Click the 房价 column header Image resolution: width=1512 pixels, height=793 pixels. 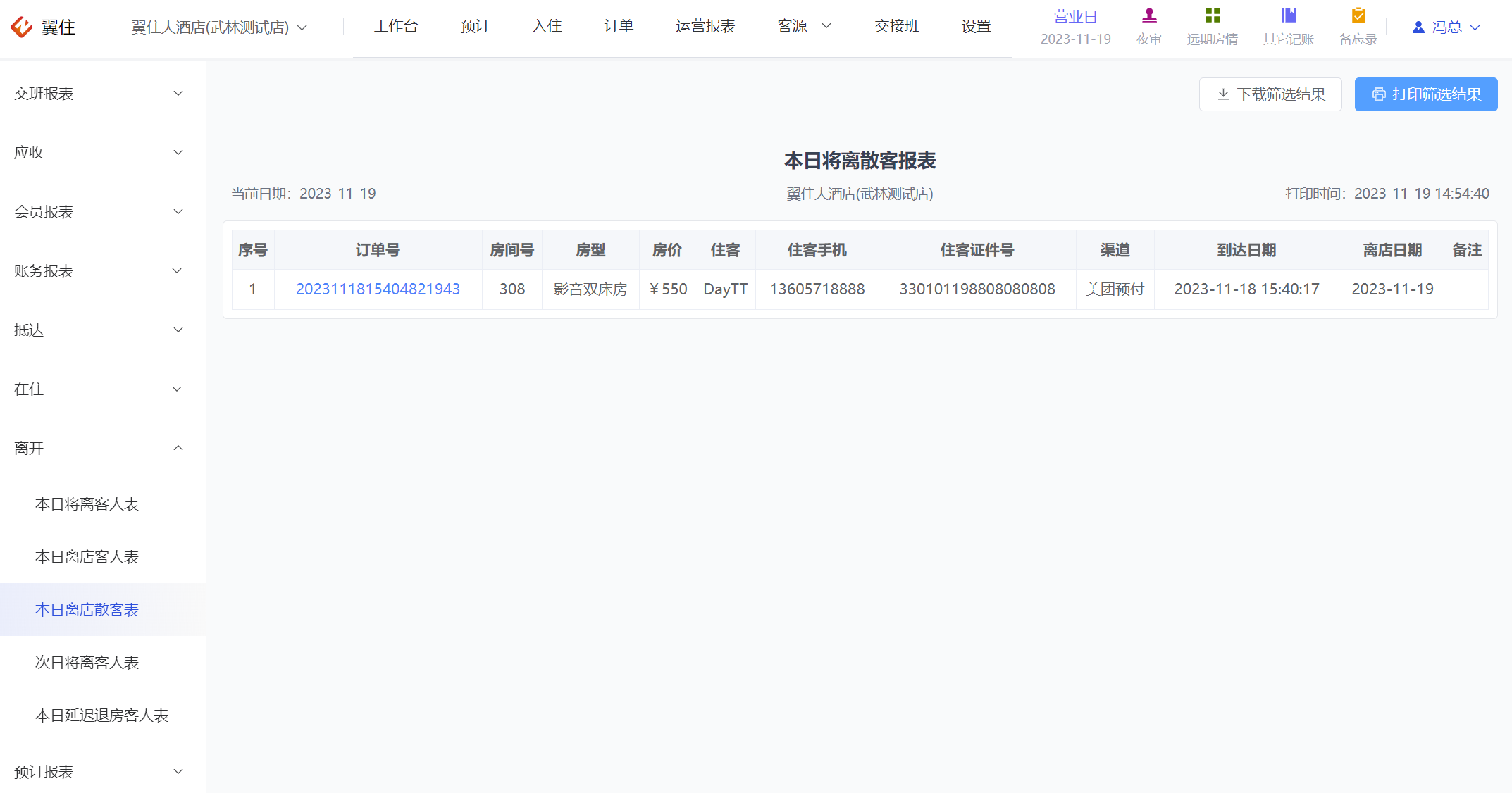(667, 250)
